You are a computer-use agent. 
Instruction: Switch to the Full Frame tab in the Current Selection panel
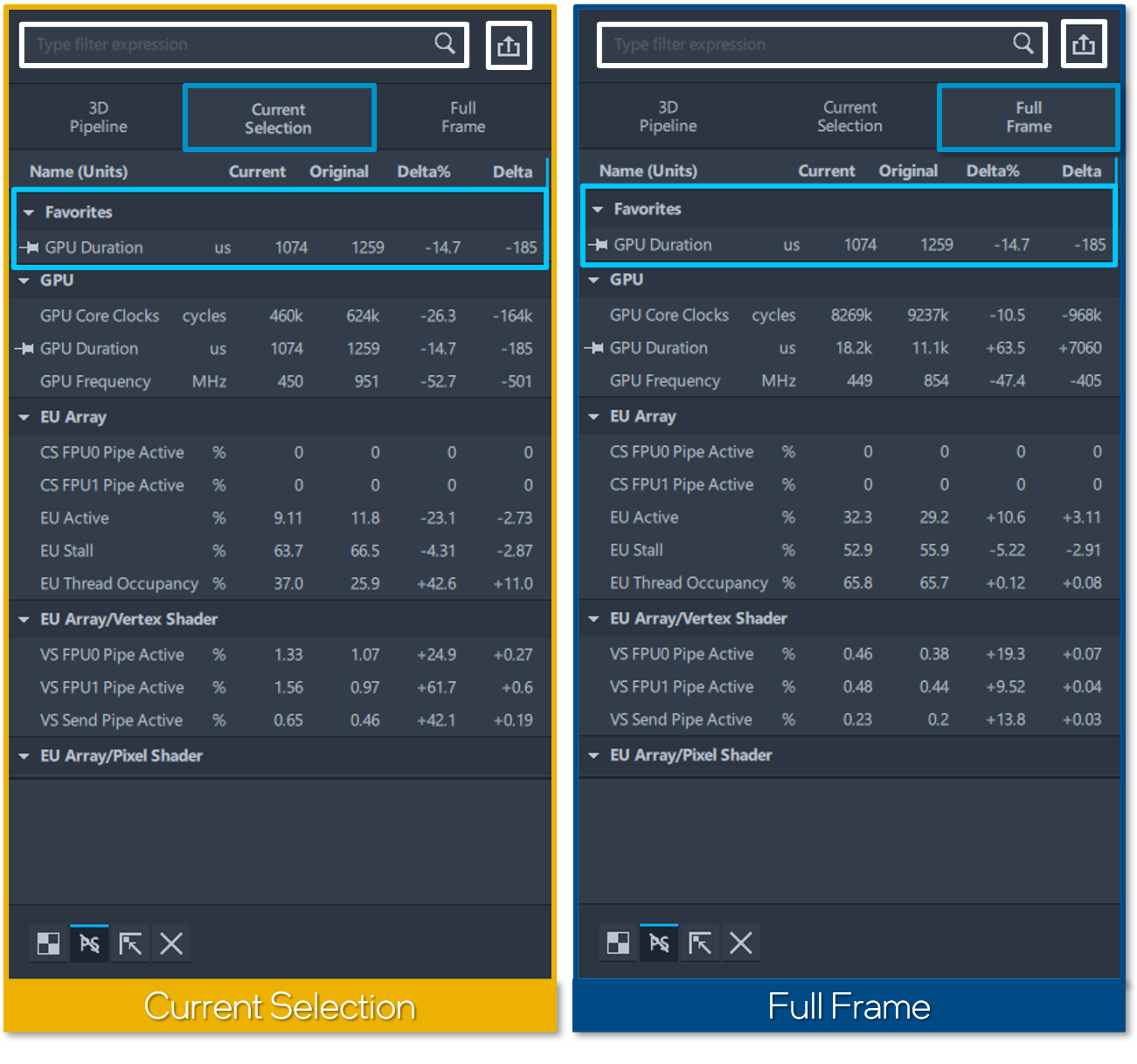point(463,117)
